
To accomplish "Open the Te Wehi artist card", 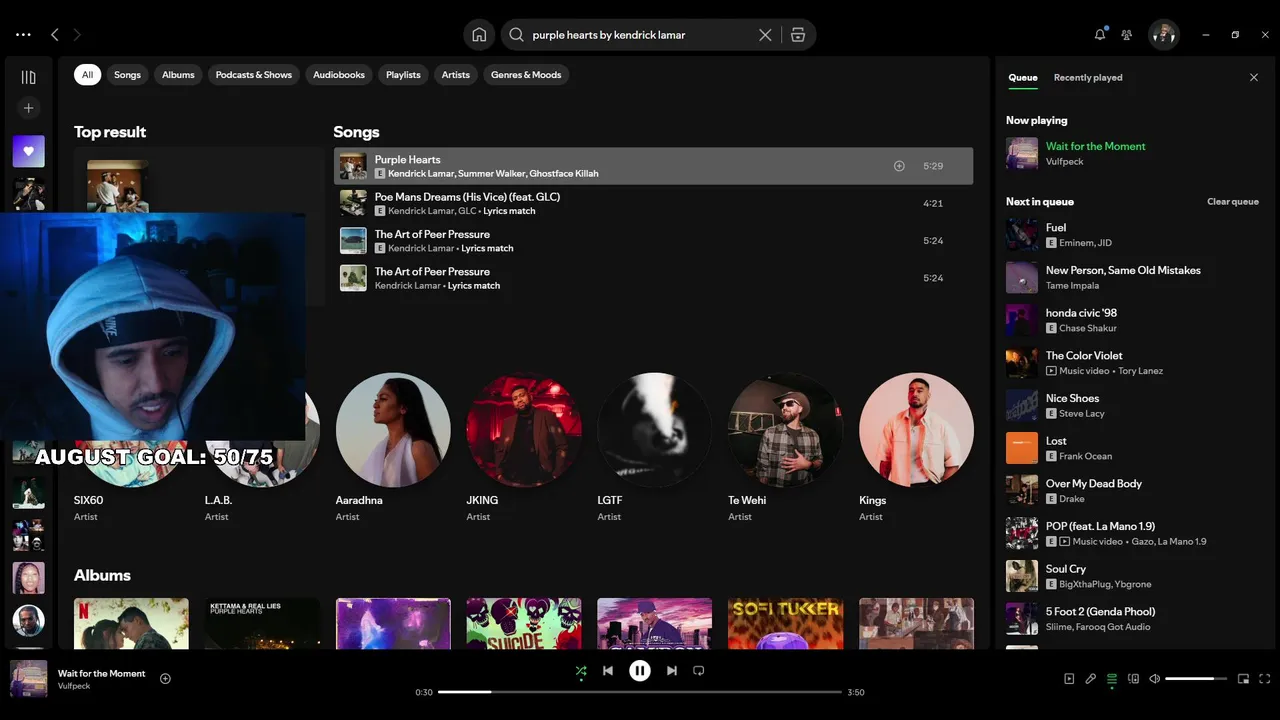I will [x=785, y=447].
